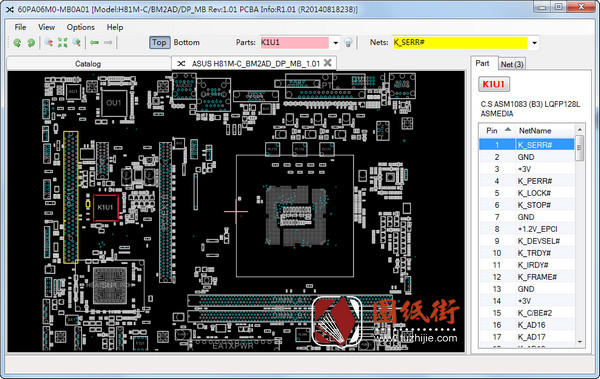Click the pin list scroll up arrow
Image resolution: width=600 pixels, height=379 pixels.
tap(580, 130)
